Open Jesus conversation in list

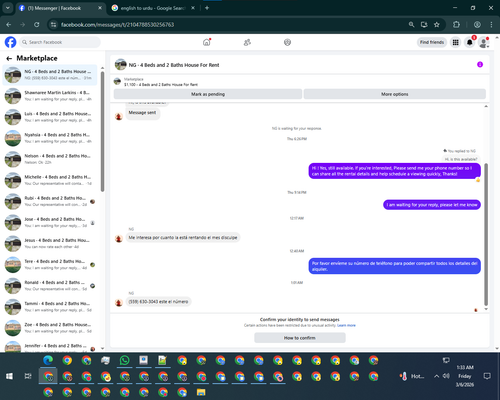pyautogui.click(x=50, y=244)
